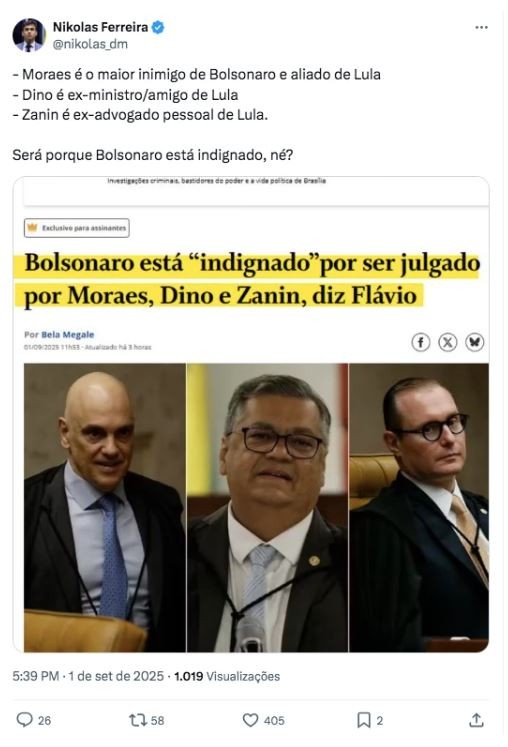Click the Nikolas Ferreira display name

[100, 27]
